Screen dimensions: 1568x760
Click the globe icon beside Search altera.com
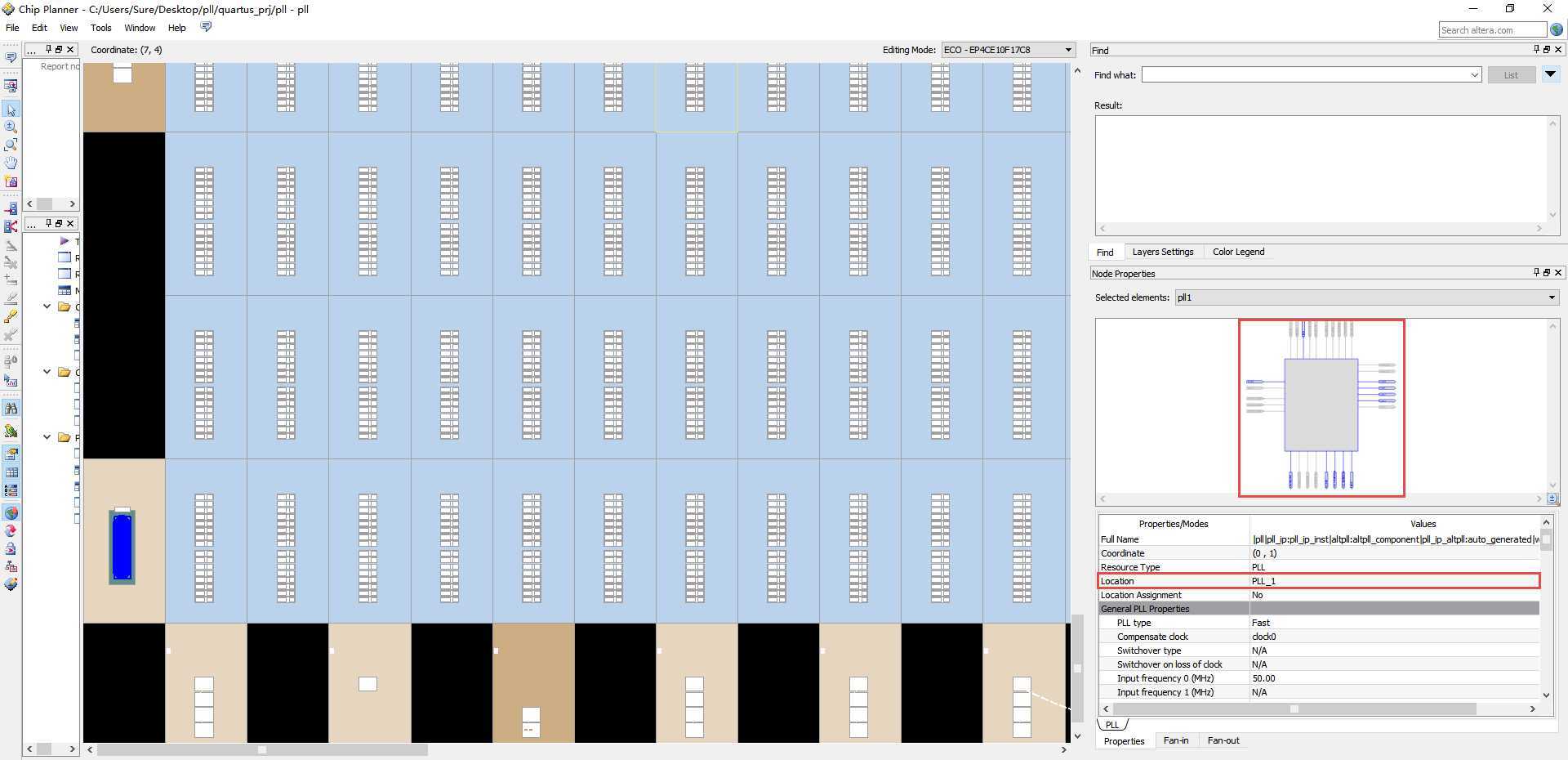1557,29
